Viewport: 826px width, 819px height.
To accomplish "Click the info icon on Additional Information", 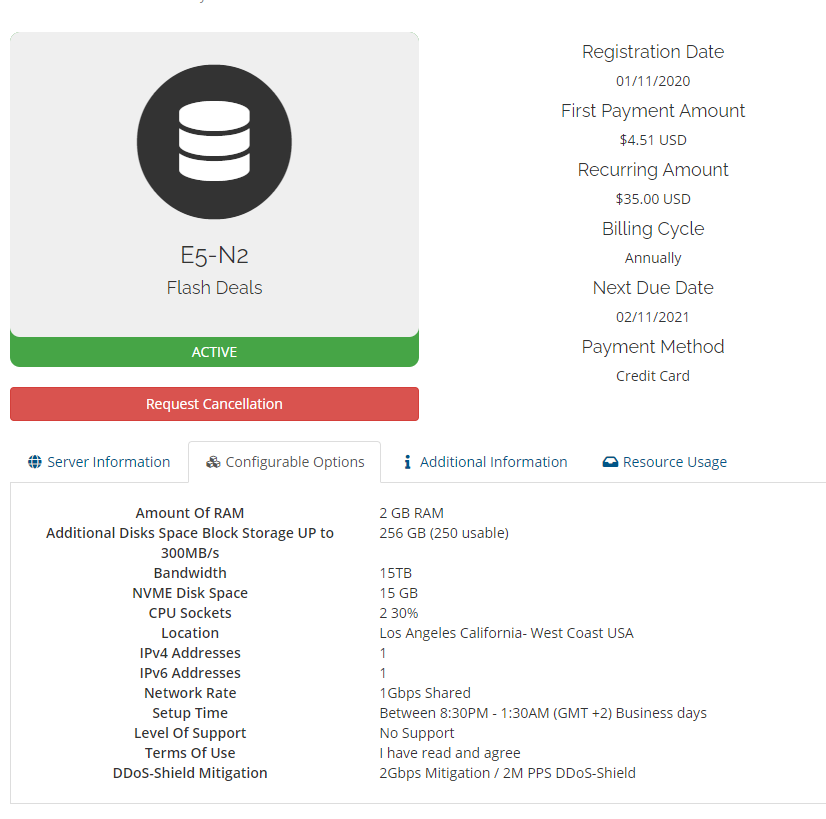I will pyautogui.click(x=407, y=462).
